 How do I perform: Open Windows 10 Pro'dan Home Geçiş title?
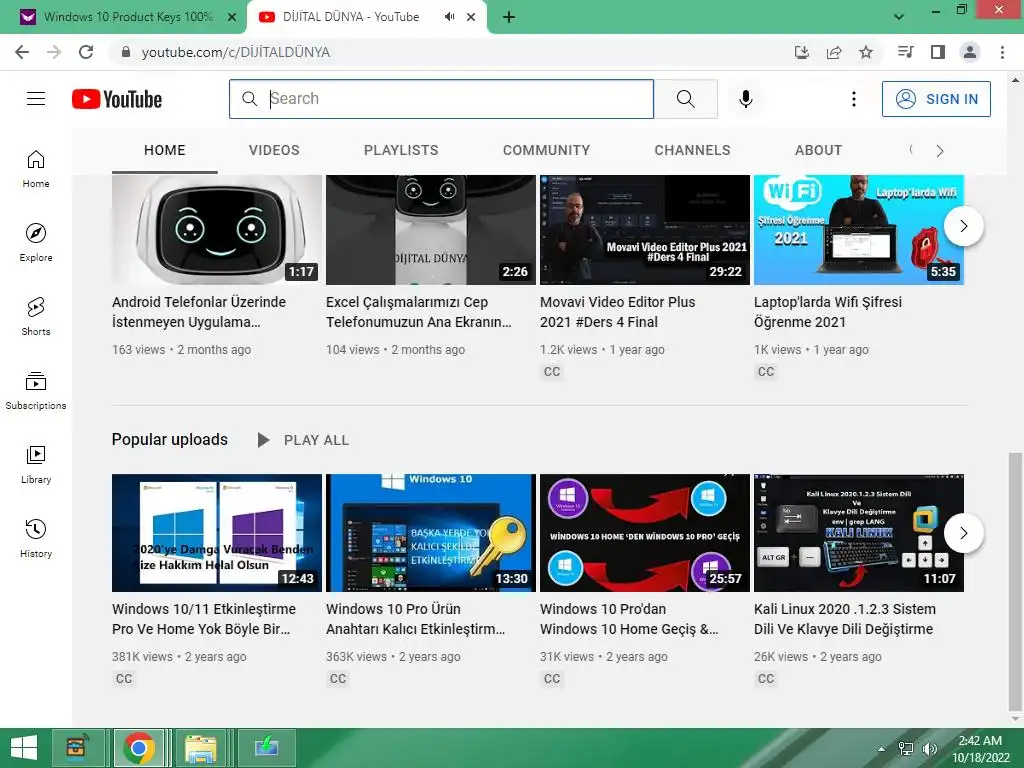pos(629,619)
